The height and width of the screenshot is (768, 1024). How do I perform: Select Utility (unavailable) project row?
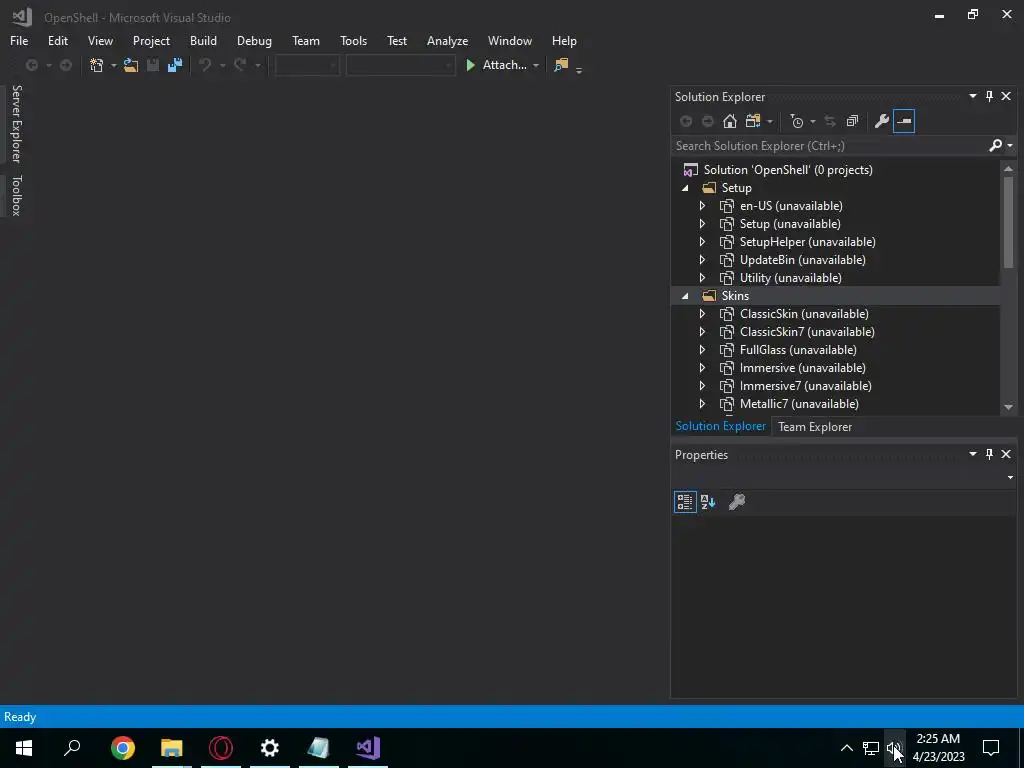tap(836, 278)
